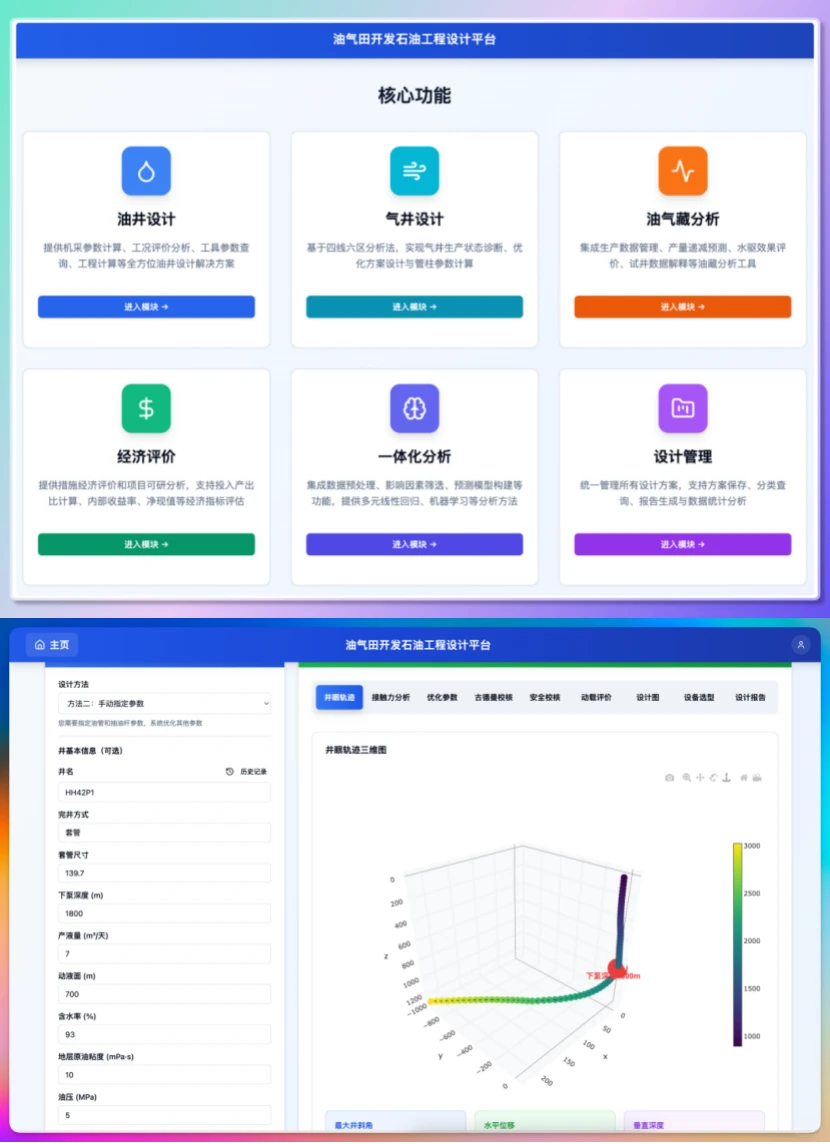Enable orbital rotation mode on the 3D plot
The image size is (830, 1144).
point(713,777)
